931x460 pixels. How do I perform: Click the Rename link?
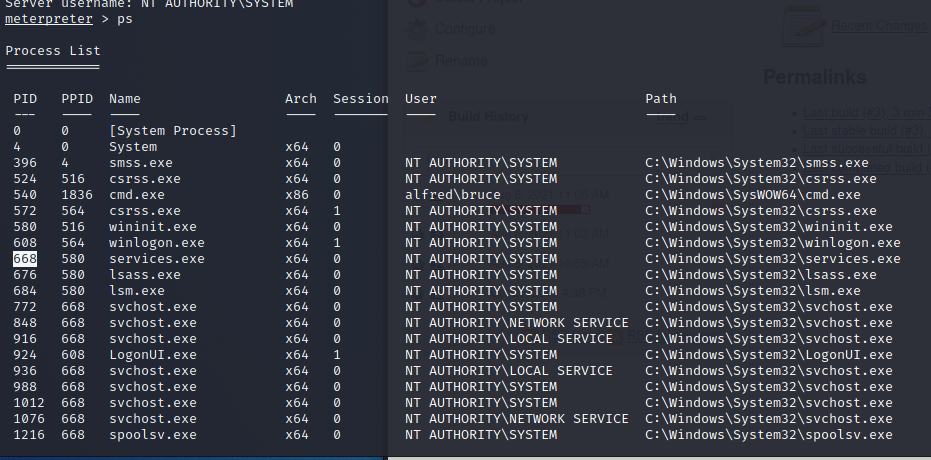pyautogui.click(x=460, y=60)
